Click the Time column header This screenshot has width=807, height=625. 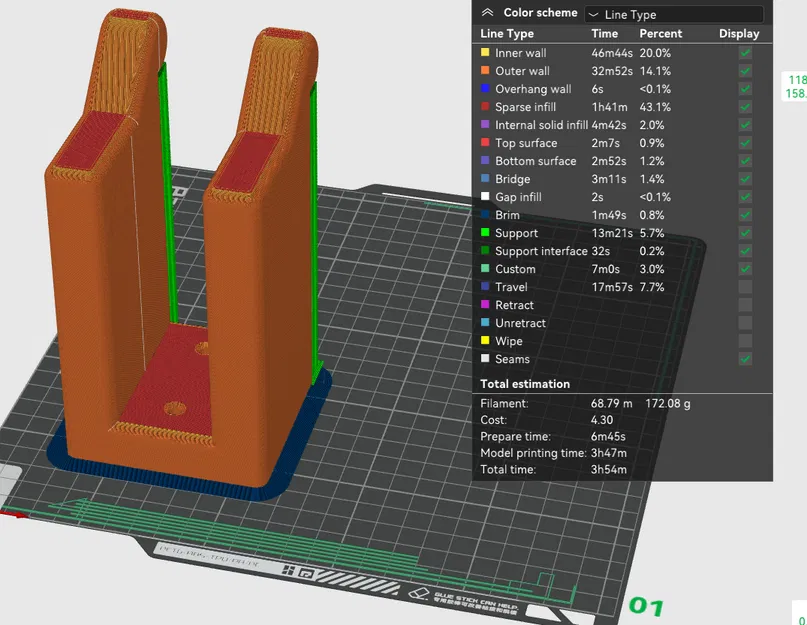[604, 33]
